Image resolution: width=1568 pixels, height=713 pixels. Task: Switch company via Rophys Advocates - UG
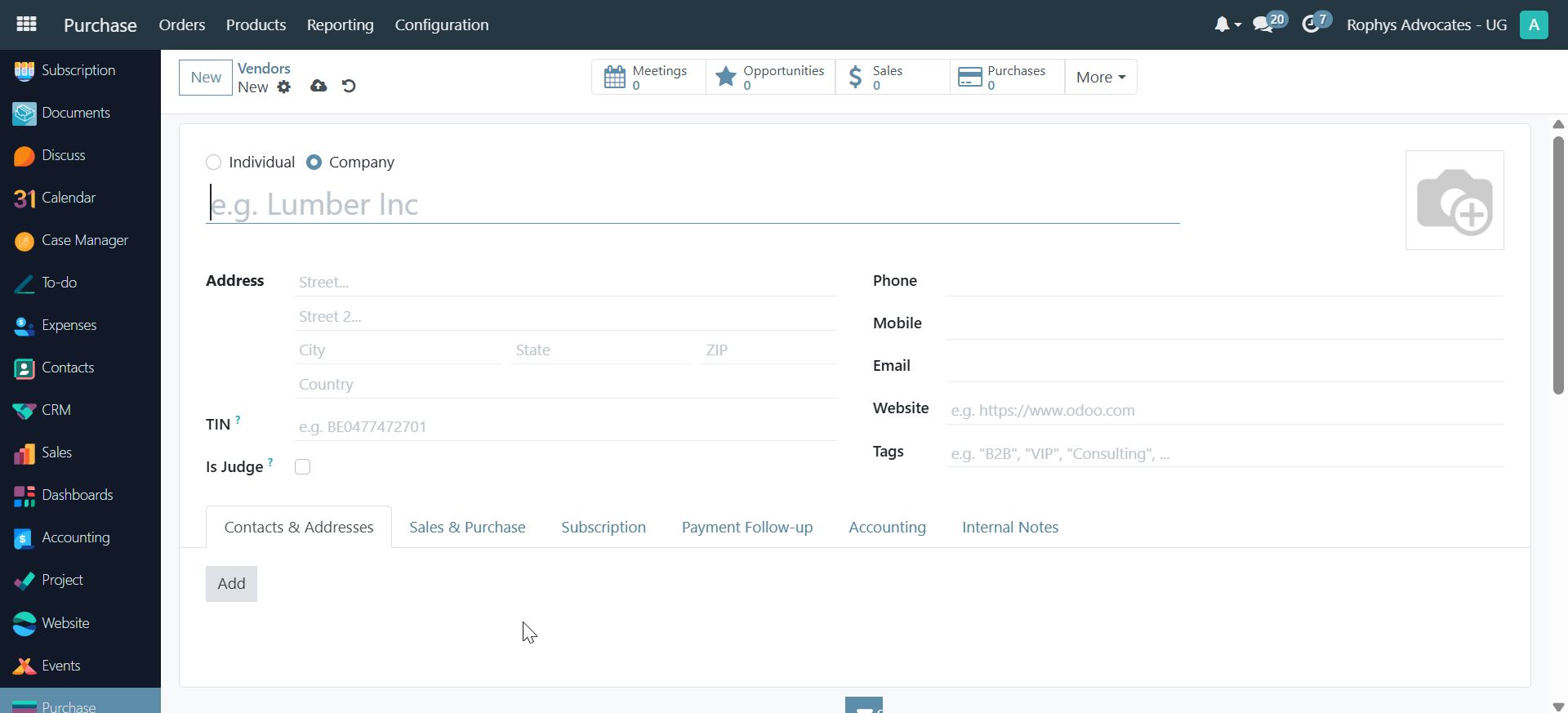(1426, 25)
